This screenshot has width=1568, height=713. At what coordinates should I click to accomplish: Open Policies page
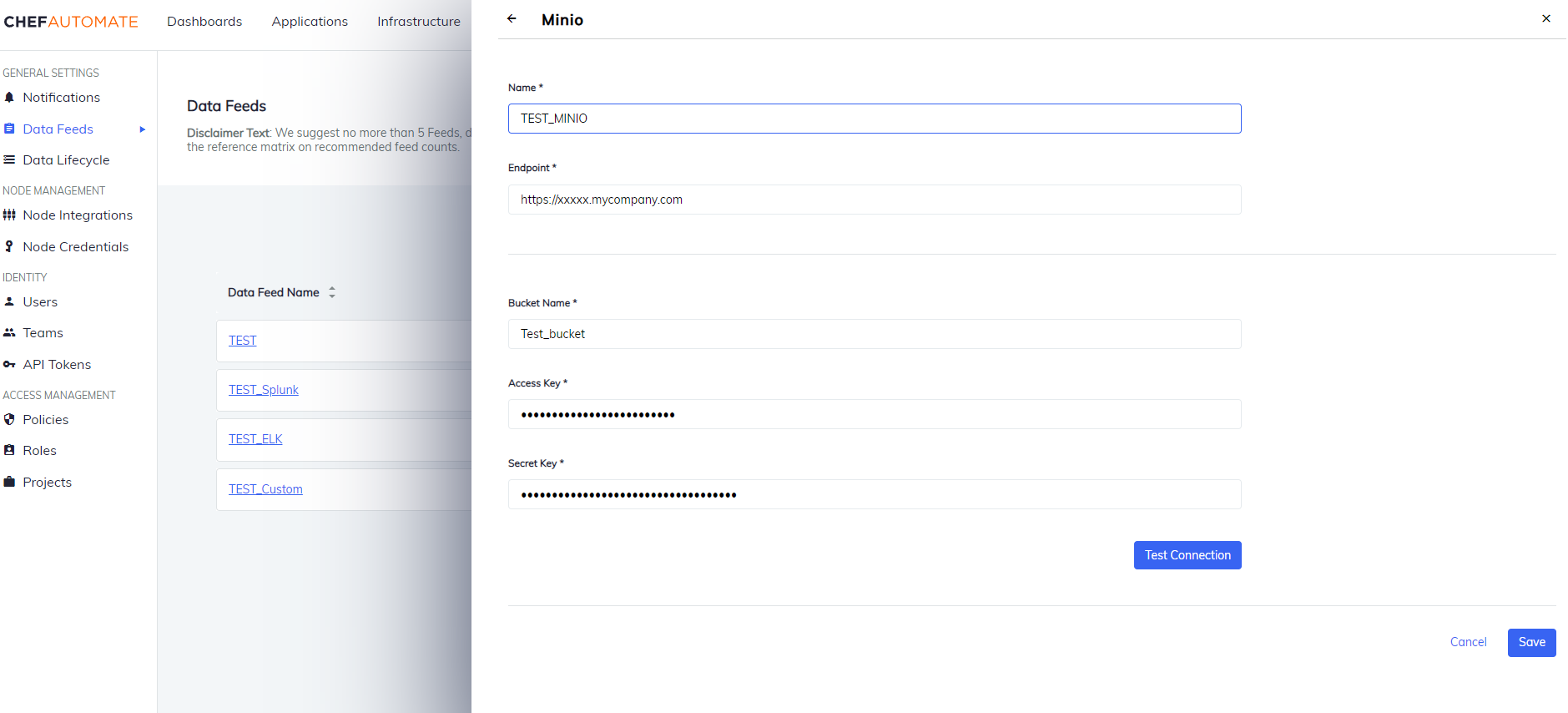pyautogui.click(x=46, y=420)
